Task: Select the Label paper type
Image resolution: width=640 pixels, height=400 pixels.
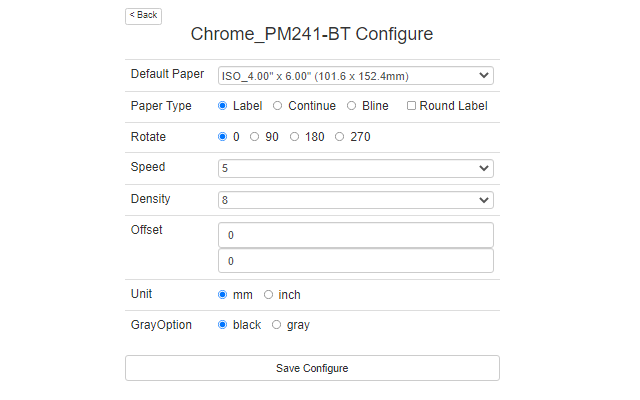Action: (x=223, y=106)
